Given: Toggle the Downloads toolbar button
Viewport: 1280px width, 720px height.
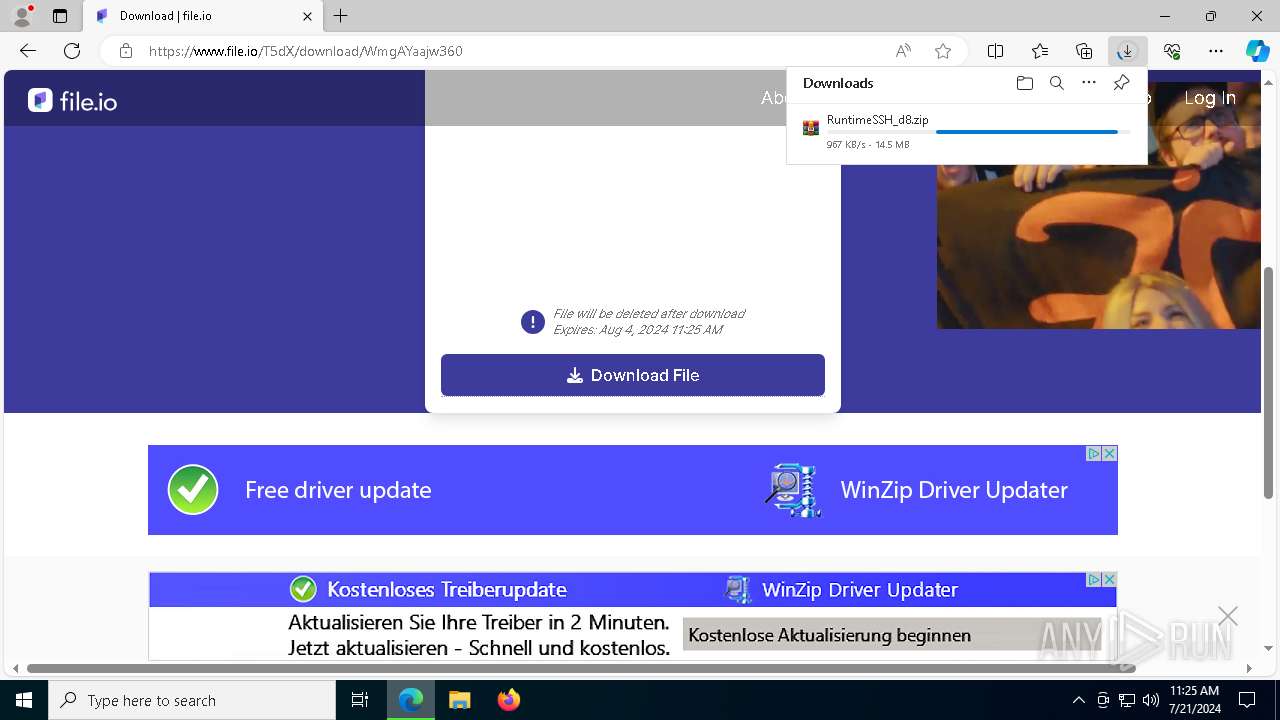Looking at the screenshot, I should pos(1127,51).
